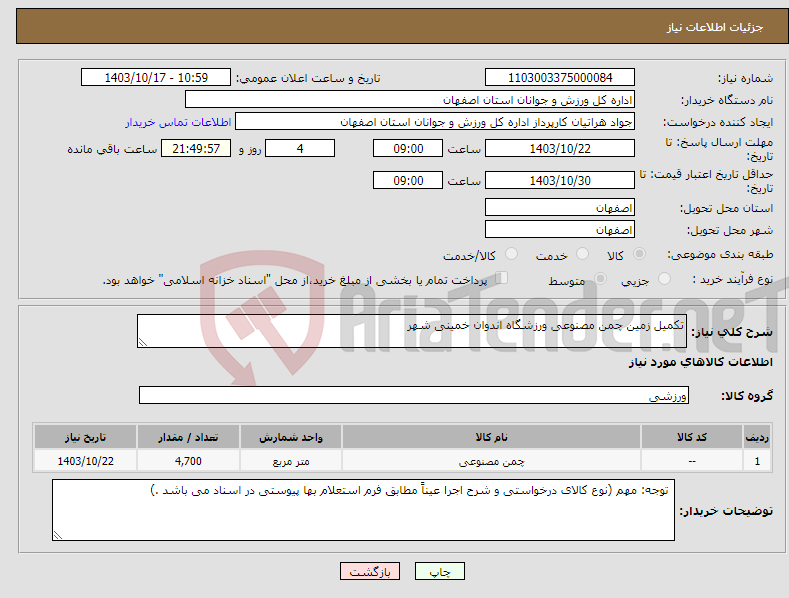Viewport: 789px width, 598px height.
Task: Click the بازگشت (back) button
Action: pos(370,571)
